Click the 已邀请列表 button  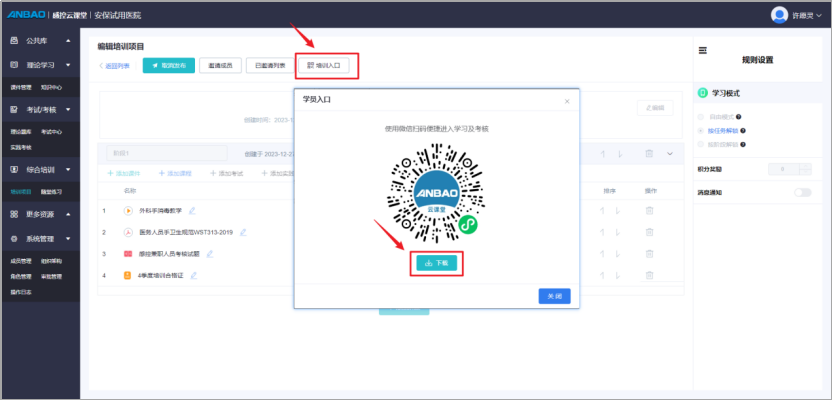point(270,65)
